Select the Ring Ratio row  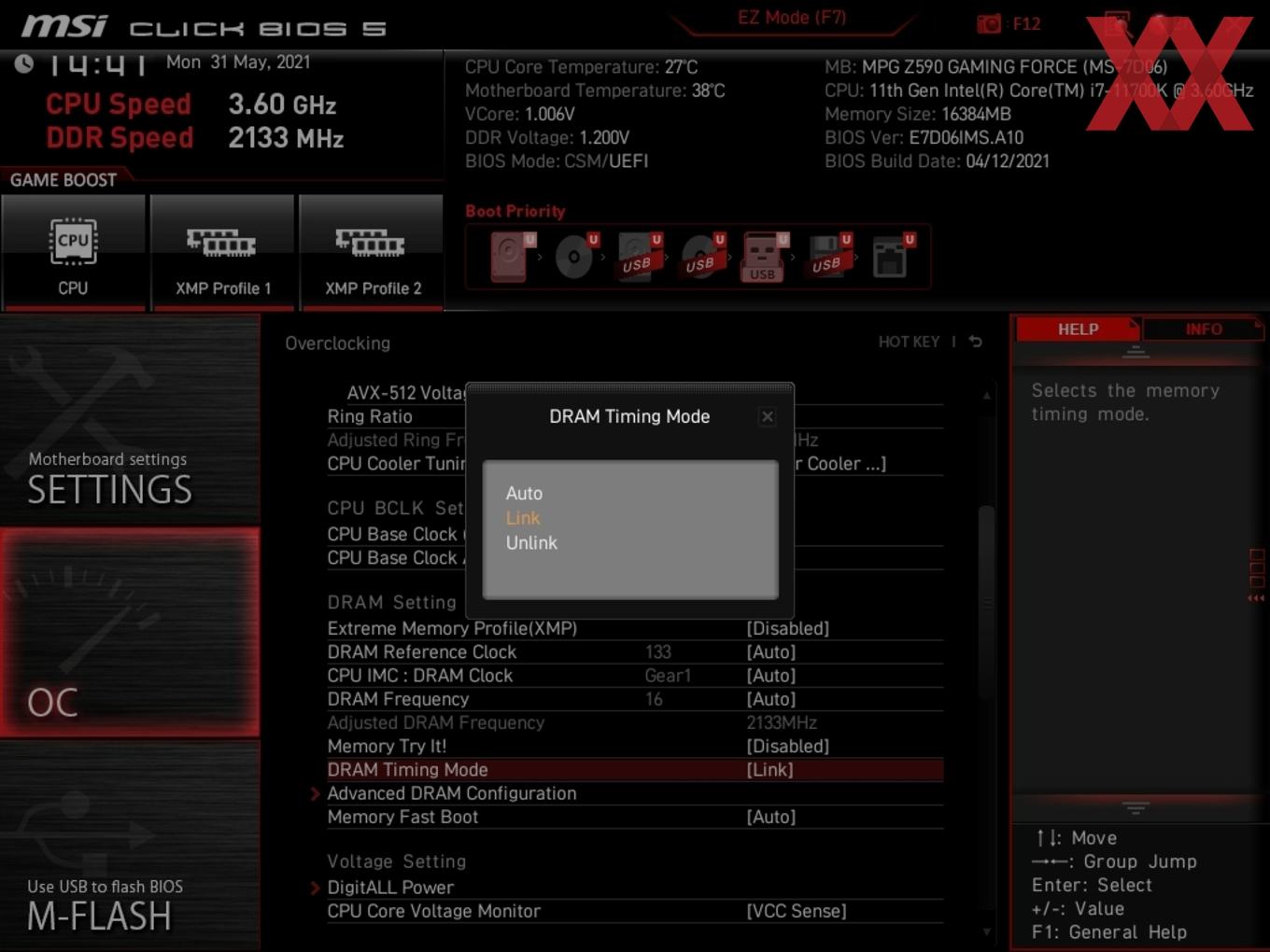pyautogui.click(x=370, y=416)
